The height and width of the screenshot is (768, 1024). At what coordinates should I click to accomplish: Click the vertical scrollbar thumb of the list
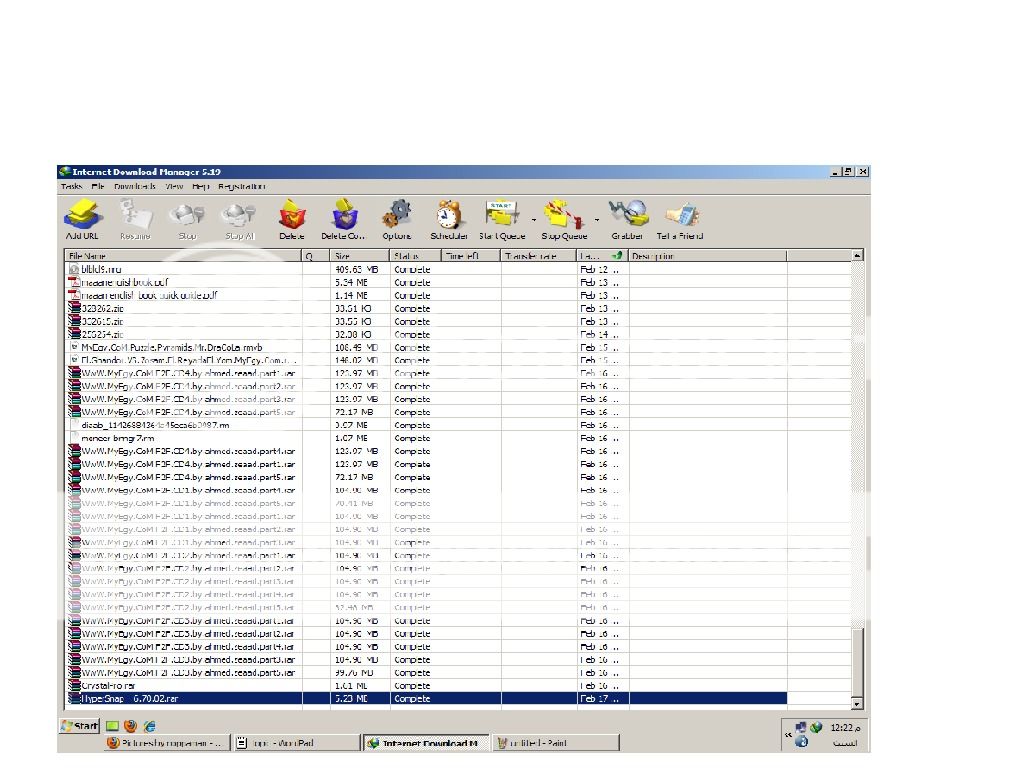click(857, 662)
